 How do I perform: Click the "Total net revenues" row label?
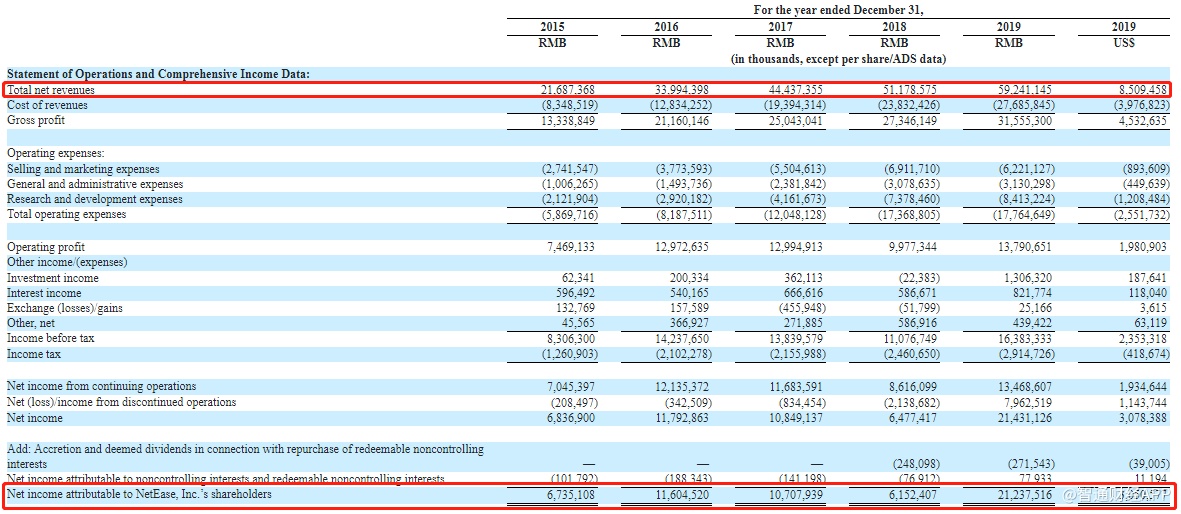tap(51, 90)
